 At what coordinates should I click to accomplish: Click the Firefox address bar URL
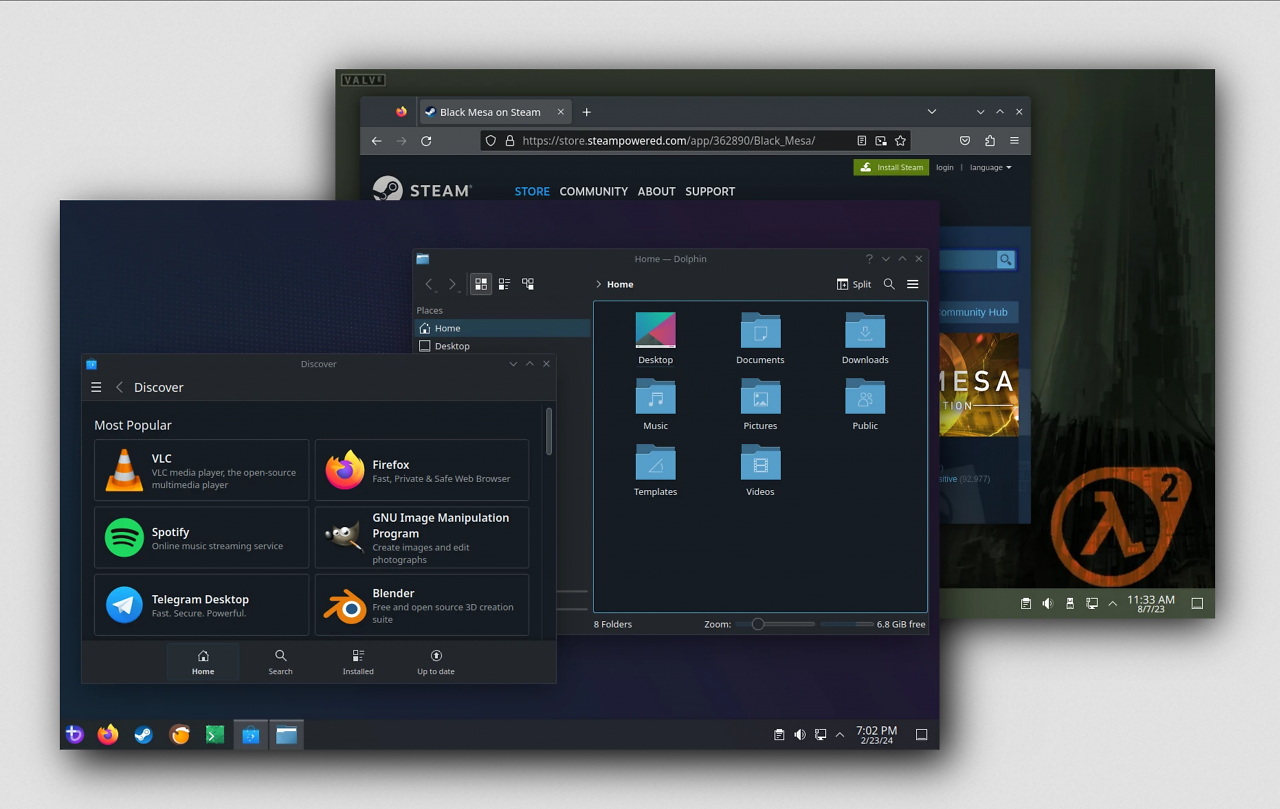tap(669, 141)
